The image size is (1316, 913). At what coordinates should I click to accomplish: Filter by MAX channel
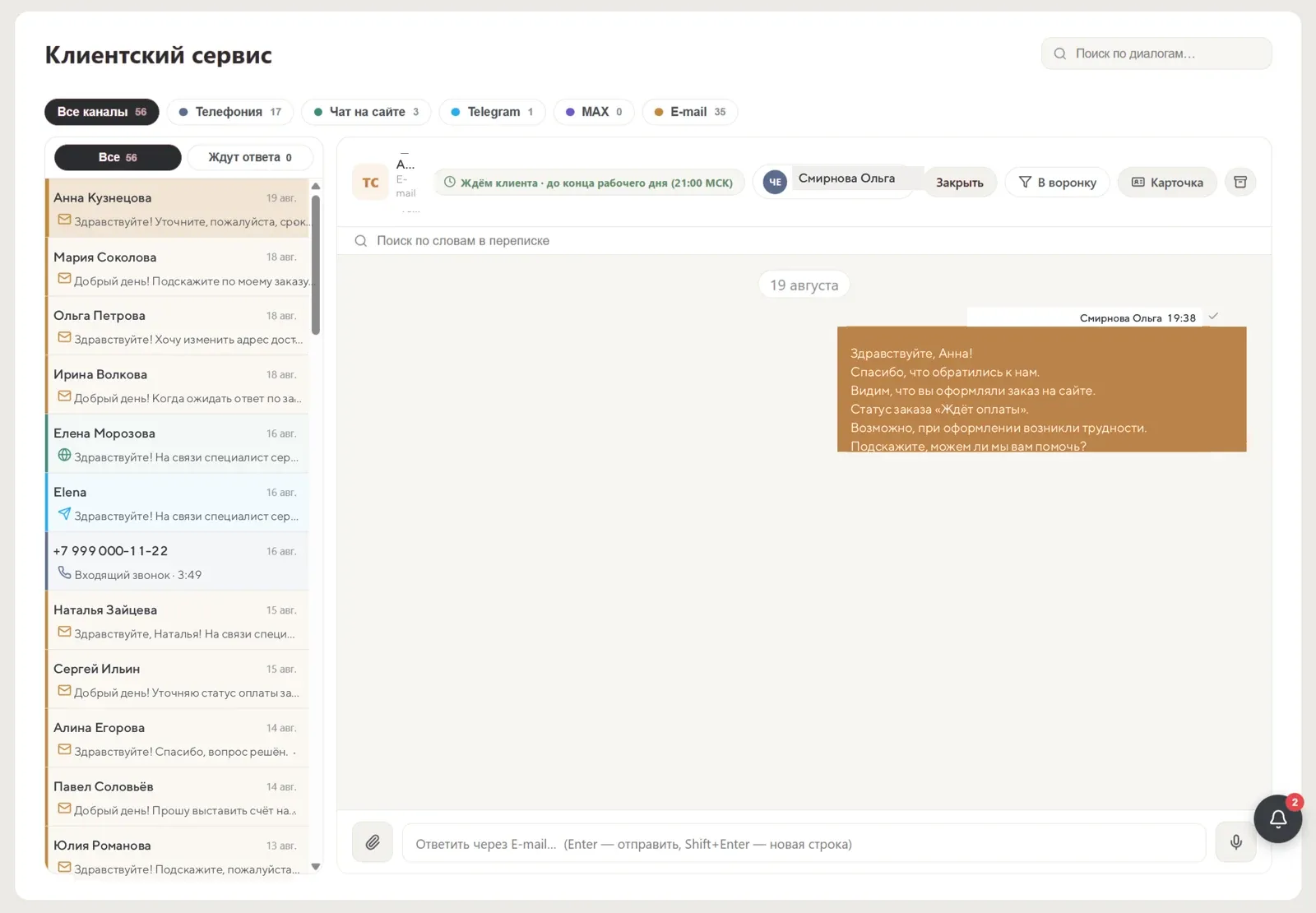[x=594, y=112]
